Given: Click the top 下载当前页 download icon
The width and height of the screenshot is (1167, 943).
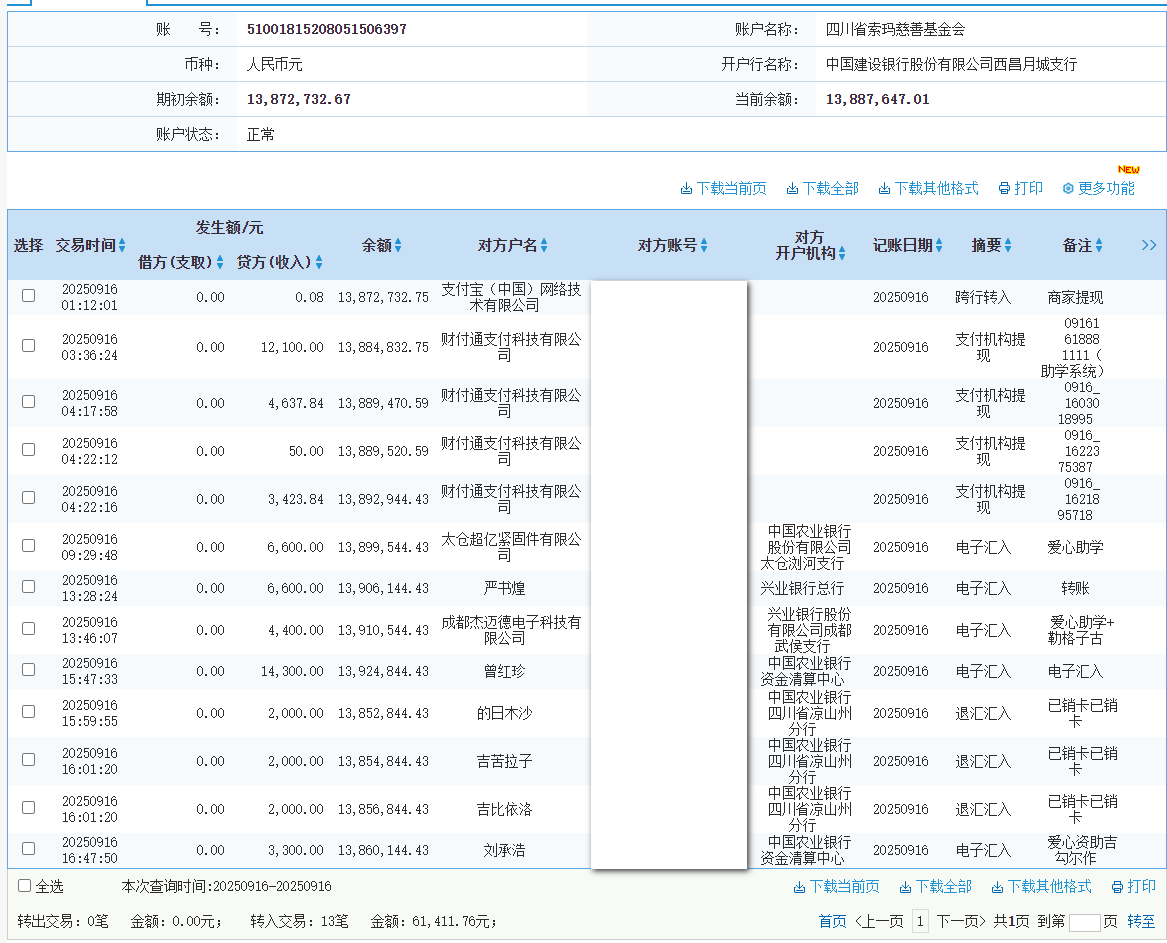Looking at the screenshot, I should pos(687,188).
